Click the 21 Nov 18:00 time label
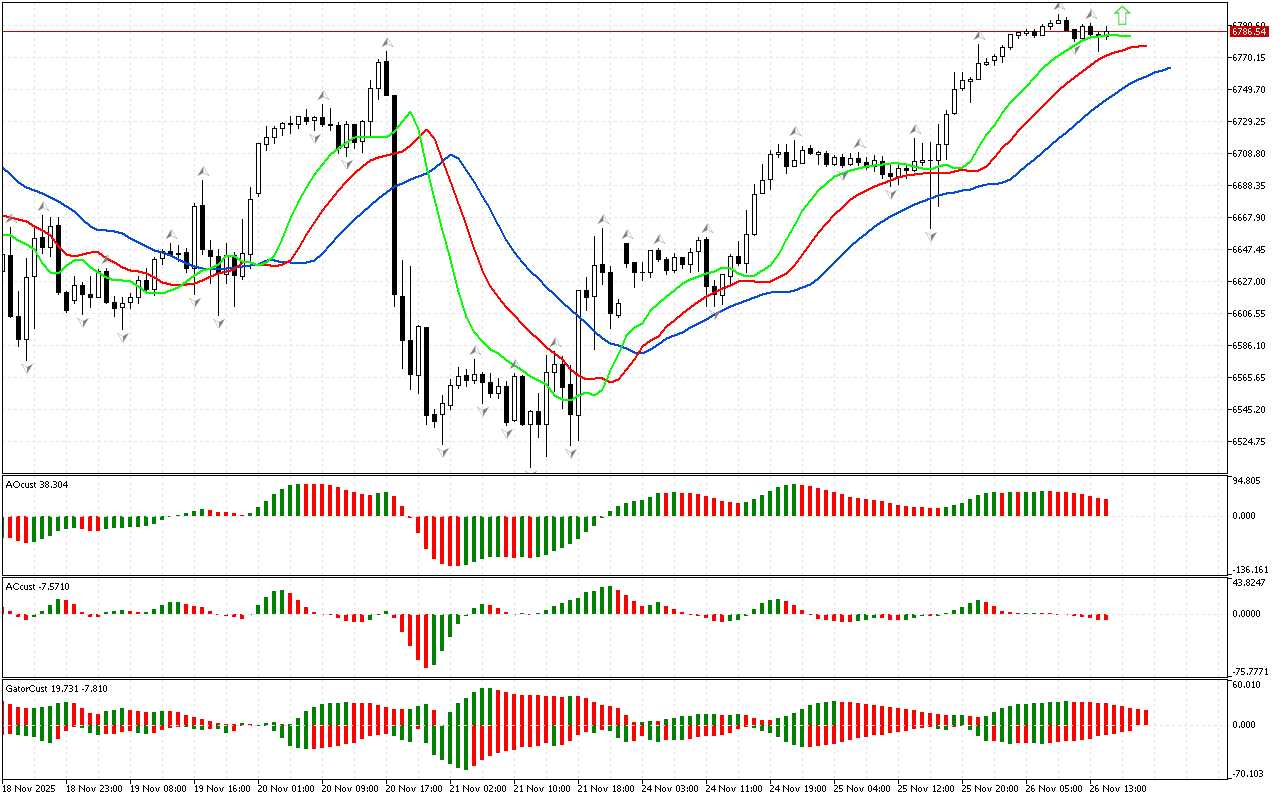 coord(605,788)
